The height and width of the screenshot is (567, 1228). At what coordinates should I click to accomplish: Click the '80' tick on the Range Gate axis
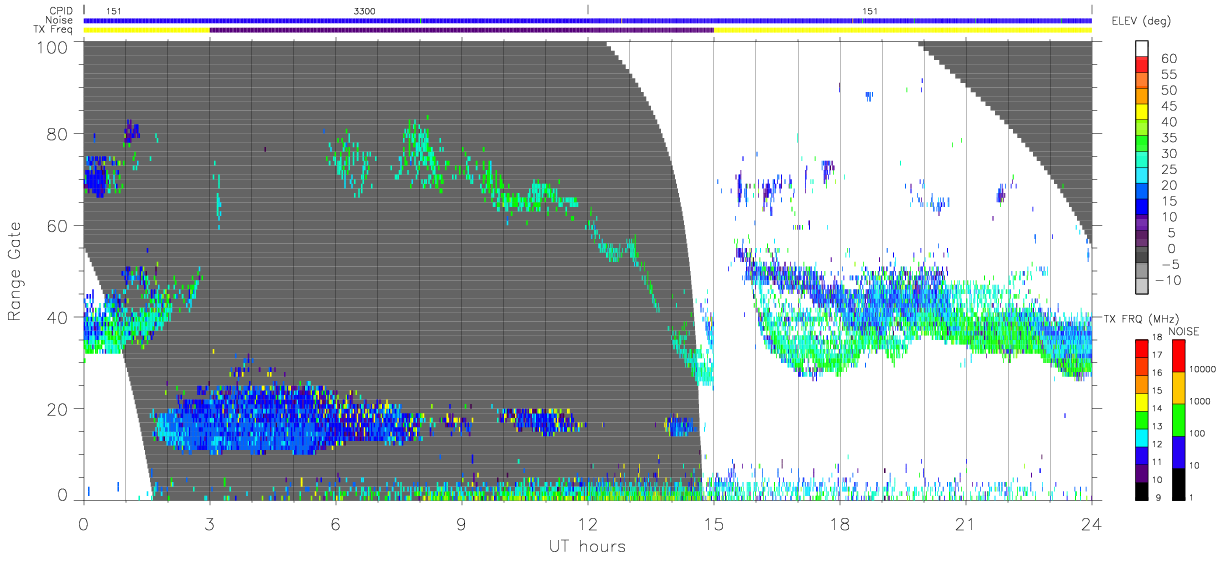[x=57, y=134]
